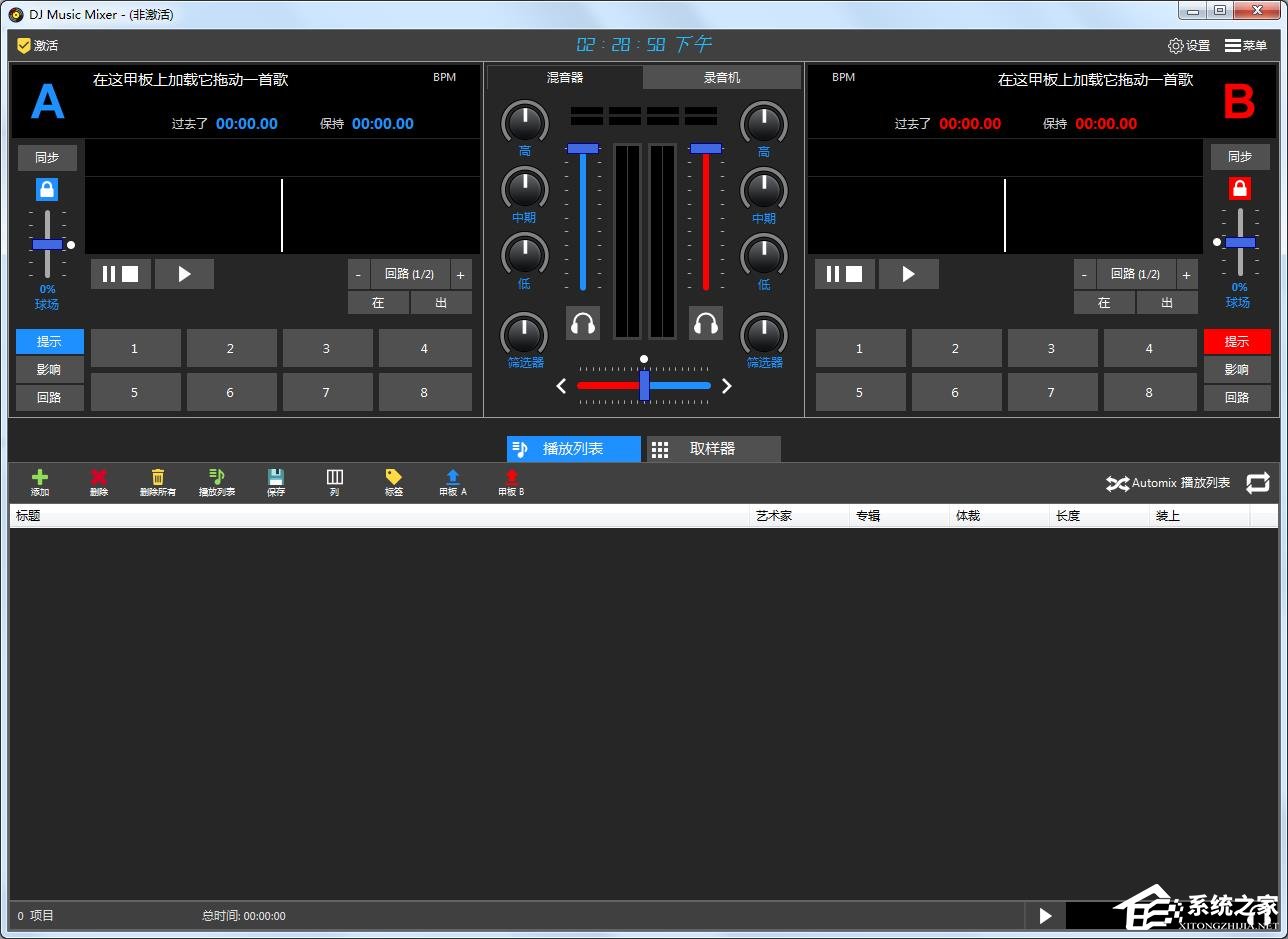This screenshot has width=1288, height=939.
Task: Click the left headphone monitor icon in mixer
Action: pos(583,323)
